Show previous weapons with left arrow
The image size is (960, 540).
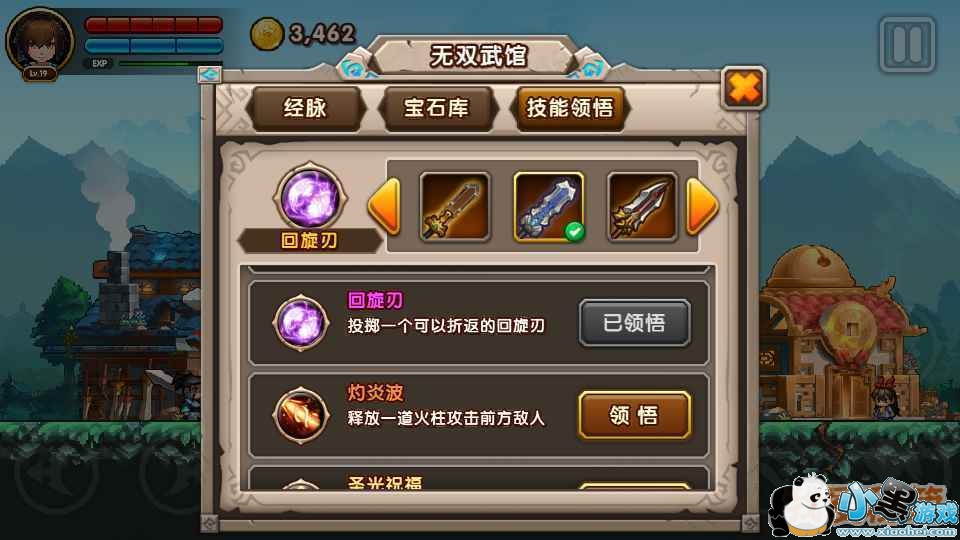384,206
